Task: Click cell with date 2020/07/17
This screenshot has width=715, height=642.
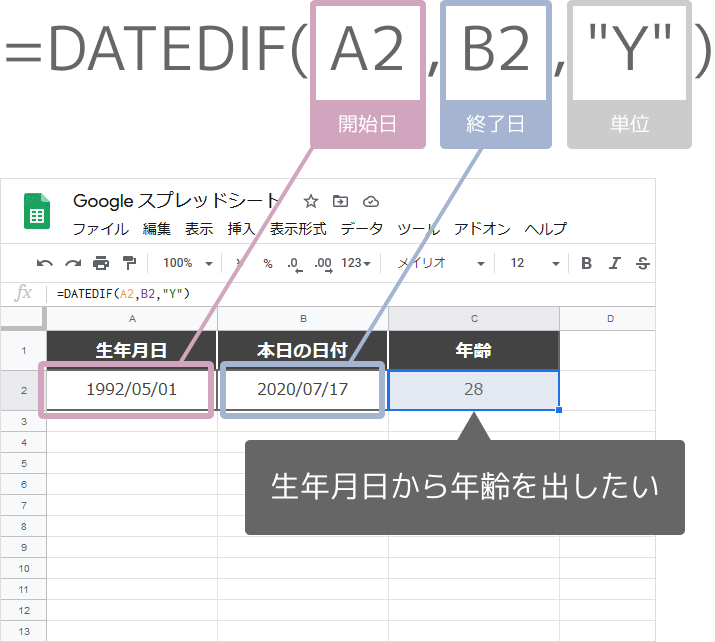Action: (302, 390)
